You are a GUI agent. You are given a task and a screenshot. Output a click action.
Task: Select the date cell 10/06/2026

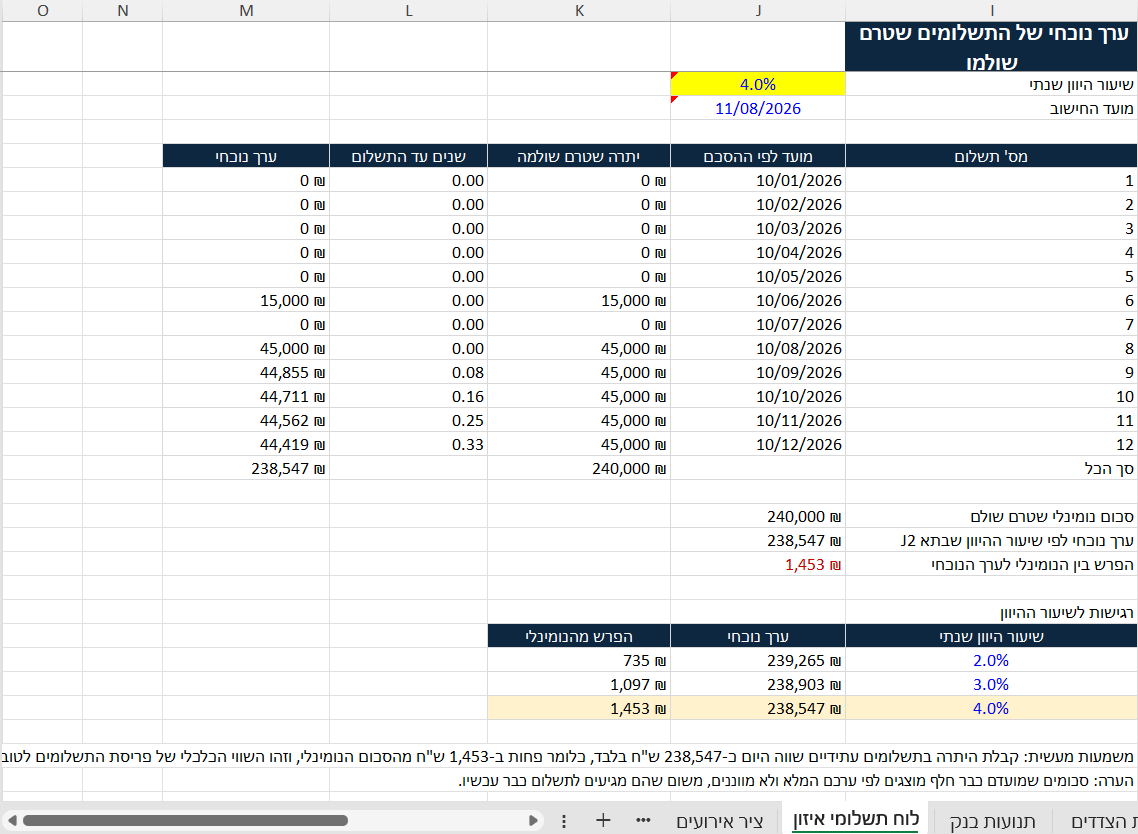pos(758,300)
